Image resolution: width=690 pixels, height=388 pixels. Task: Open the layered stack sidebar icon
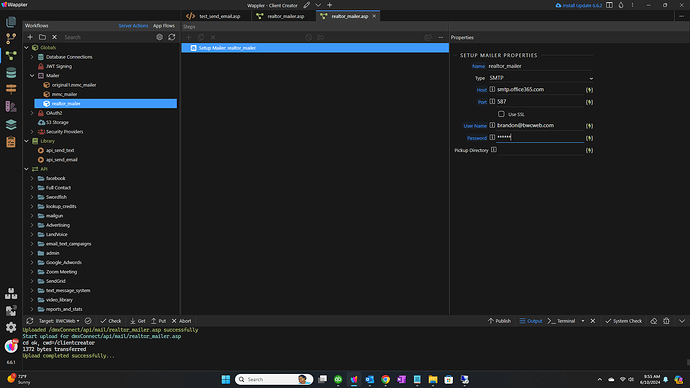[11, 124]
